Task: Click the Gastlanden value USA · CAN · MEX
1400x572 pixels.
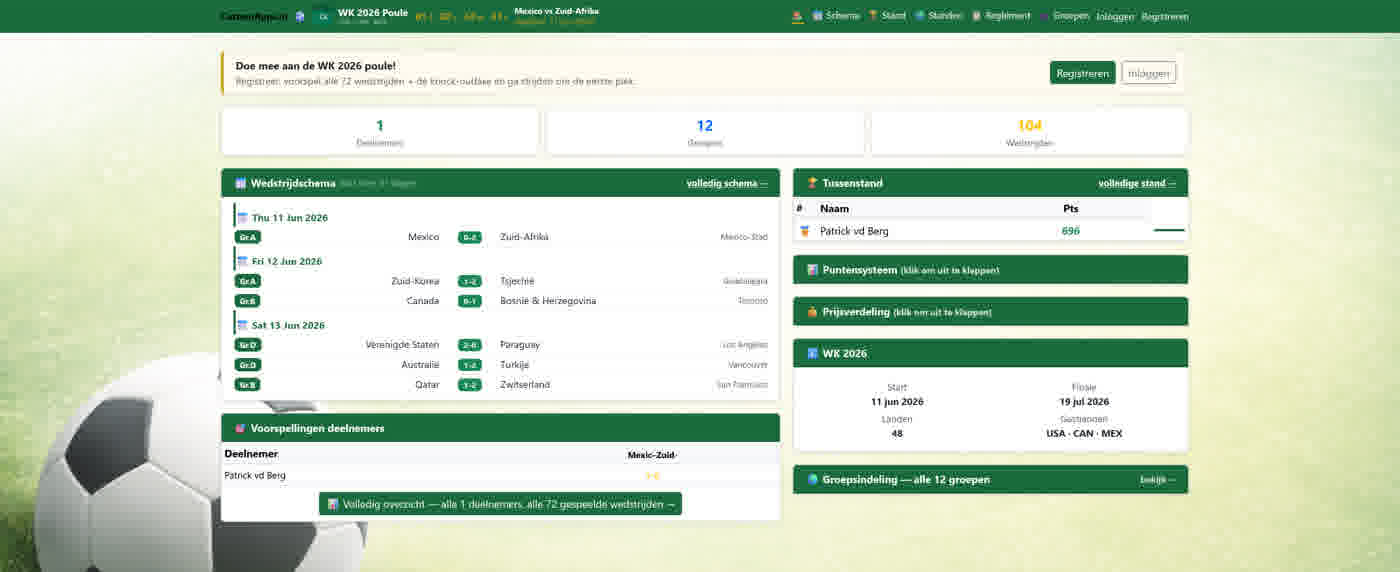Action: [1084, 433]
